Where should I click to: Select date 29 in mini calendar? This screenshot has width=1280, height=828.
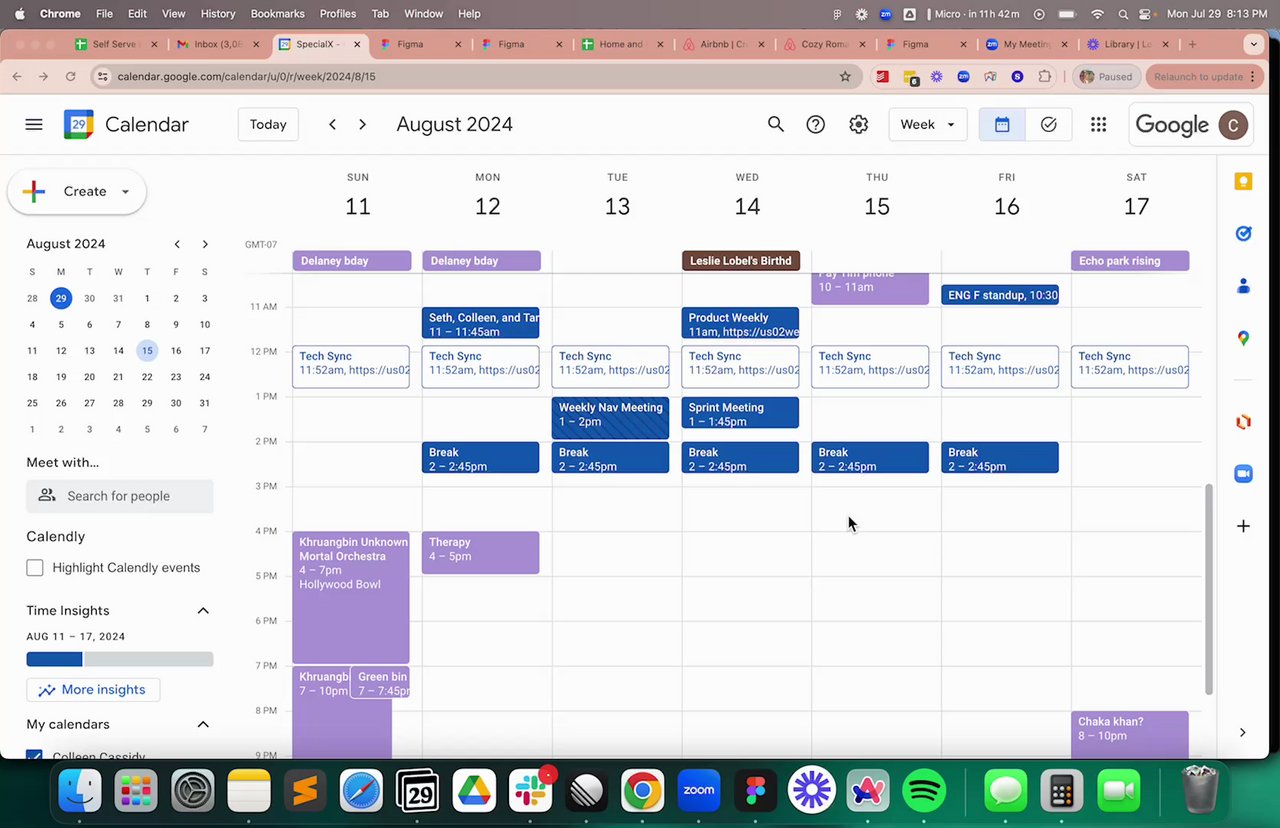click(x=61, y=298)
